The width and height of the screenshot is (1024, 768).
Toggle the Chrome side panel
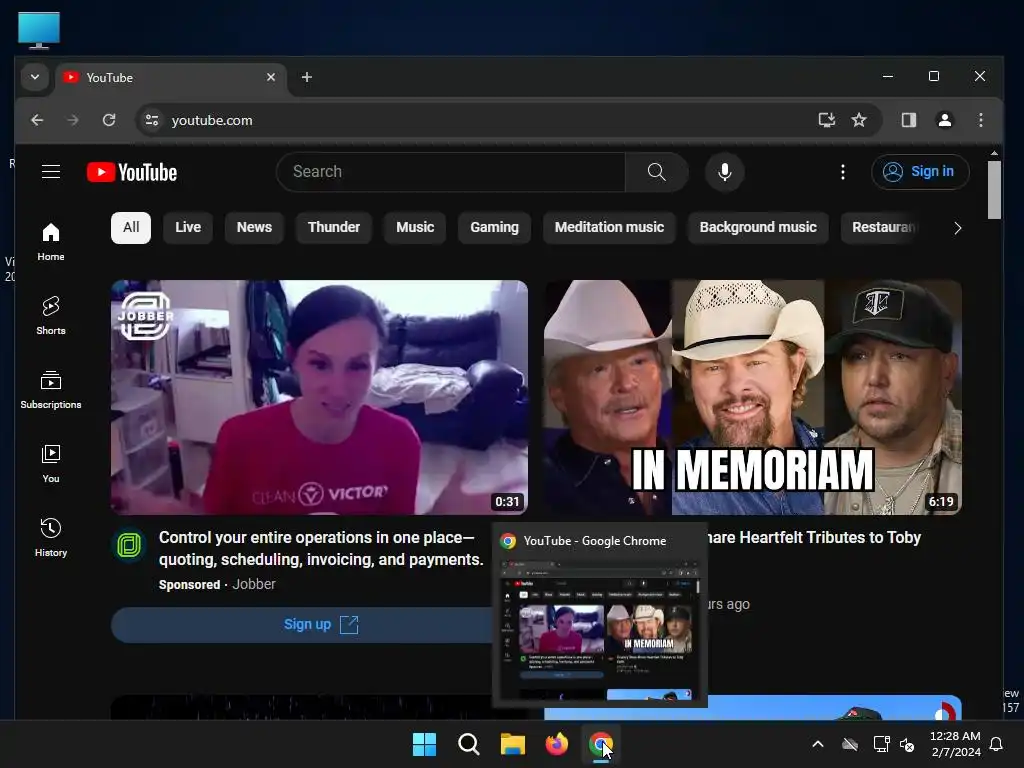coord(908,120)
